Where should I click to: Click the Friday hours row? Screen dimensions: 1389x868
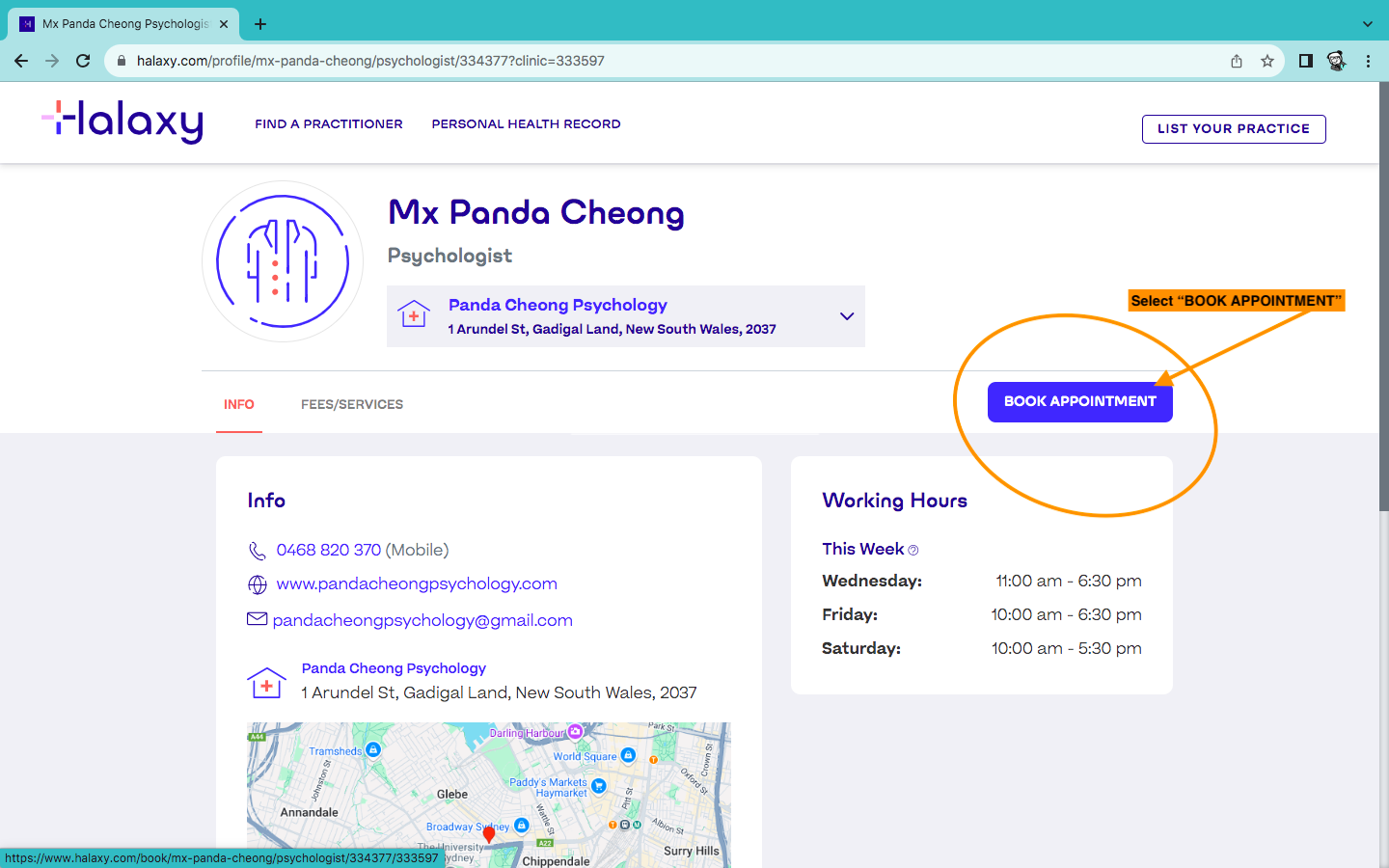pyautogui.click(x=982, y=614)
